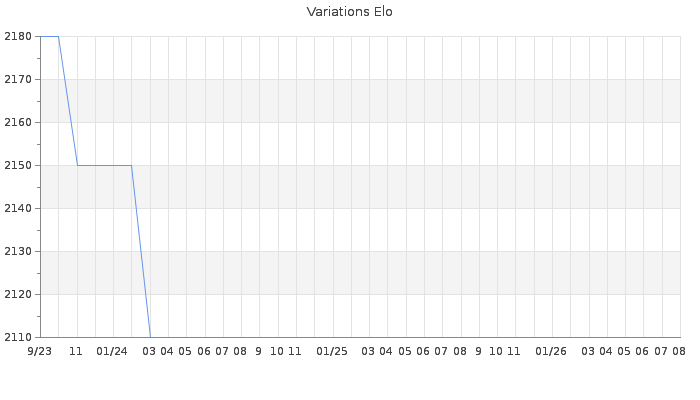Click the Variations Elo chart title

(350, 12)
